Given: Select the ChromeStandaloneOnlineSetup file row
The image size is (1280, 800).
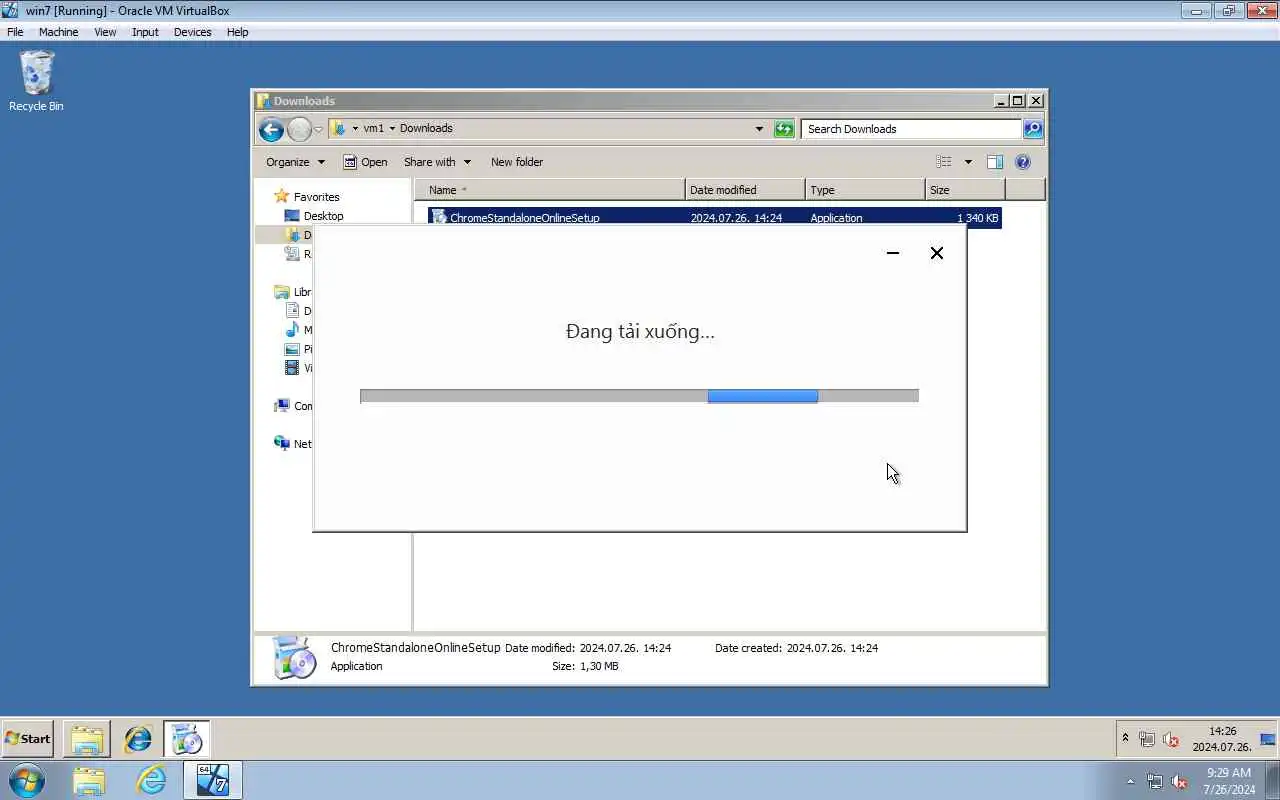Looking at the screenshot, I should [x=715, y=217].
